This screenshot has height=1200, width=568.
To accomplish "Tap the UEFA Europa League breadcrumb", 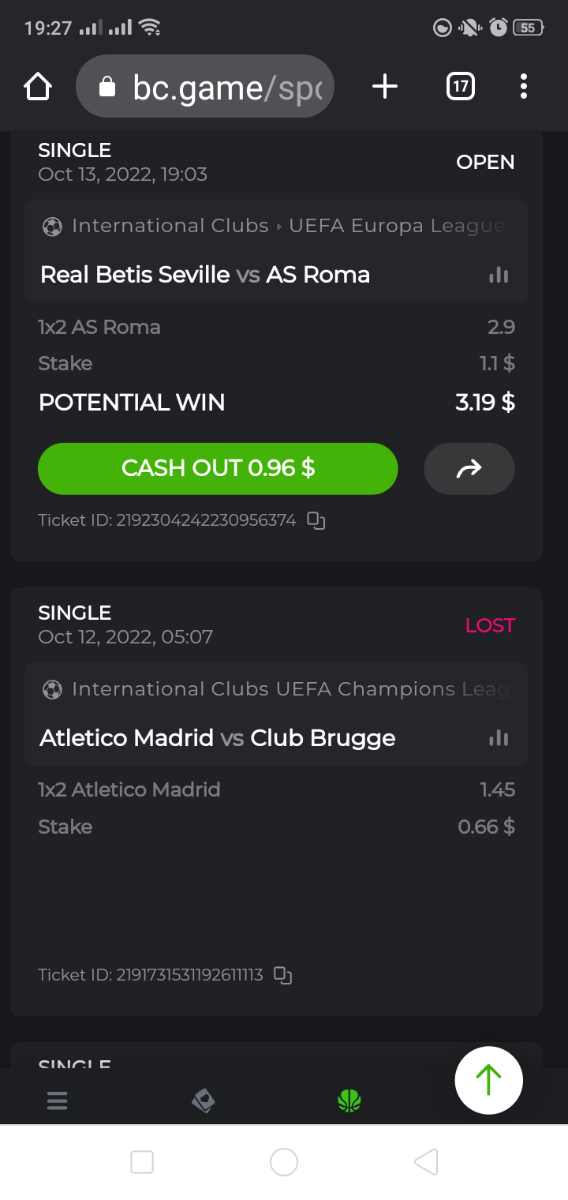I will click(x=396, y=226).
